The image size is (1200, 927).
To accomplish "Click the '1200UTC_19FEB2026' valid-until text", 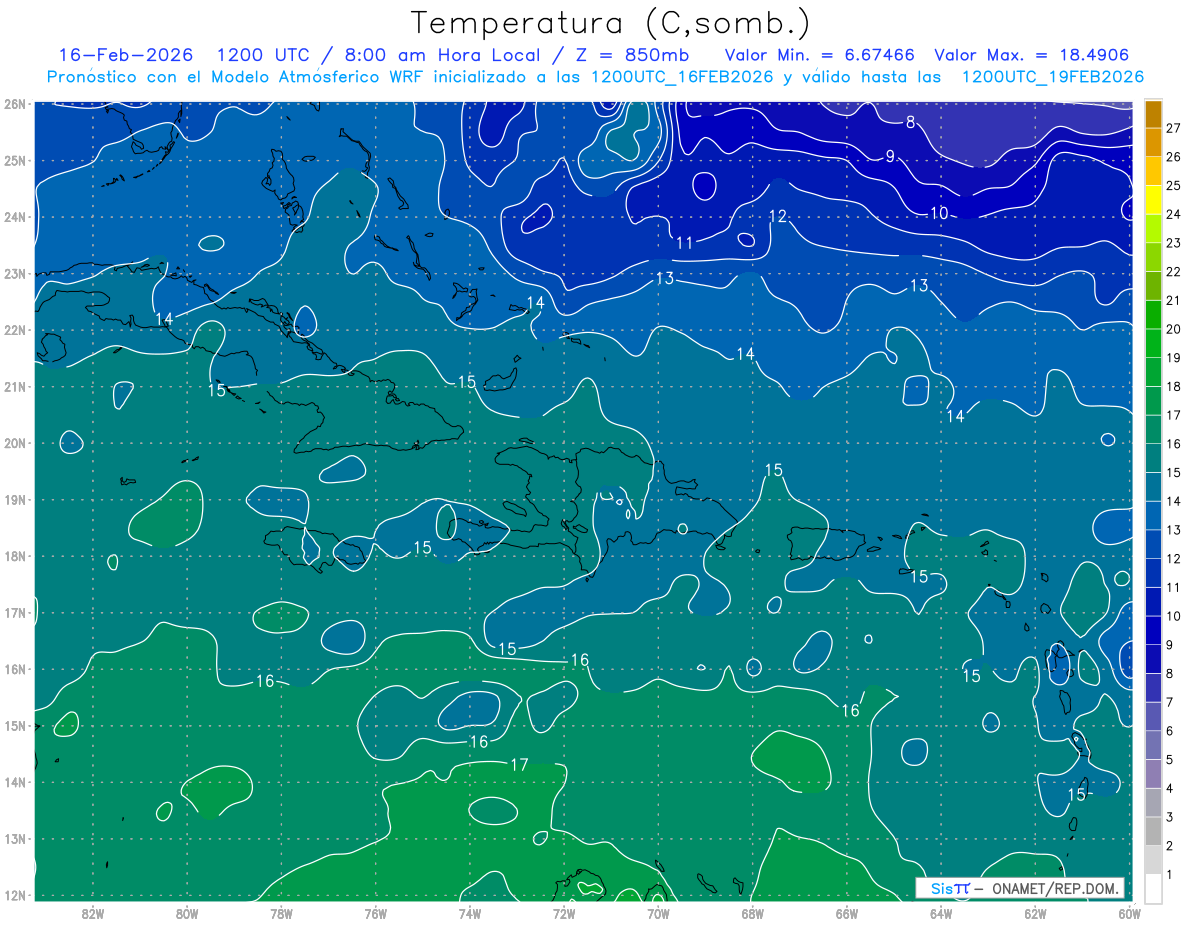I will (1053, 77).
